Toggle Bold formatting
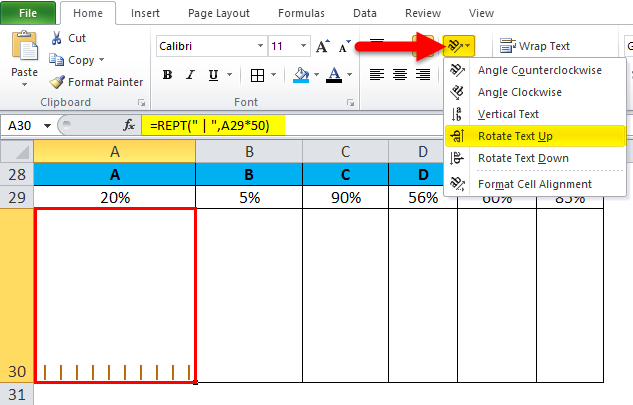The height and width of the screenshot is (405, 633). tap(168, 75)
